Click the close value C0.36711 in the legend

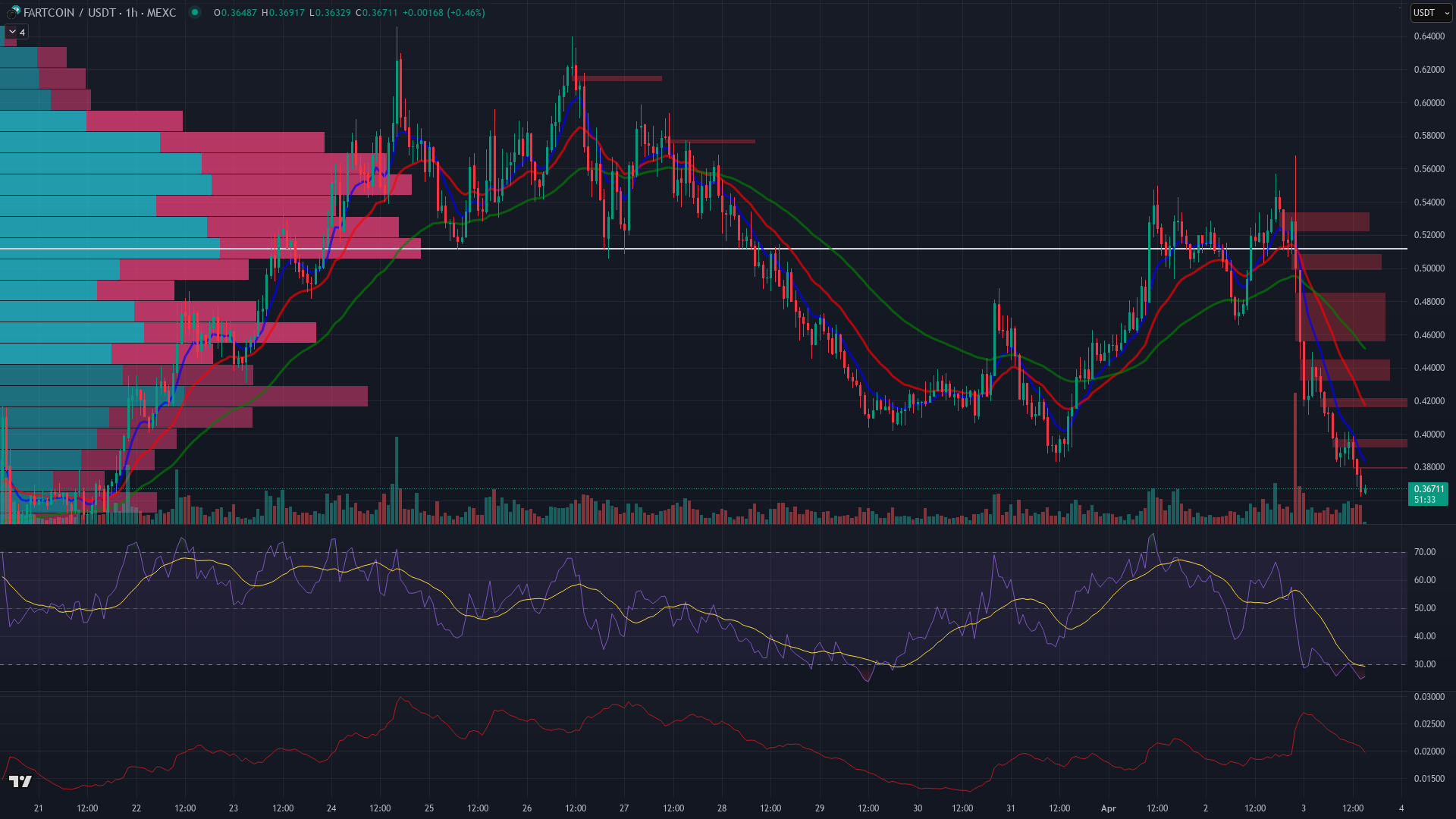[x=377, y=13]
